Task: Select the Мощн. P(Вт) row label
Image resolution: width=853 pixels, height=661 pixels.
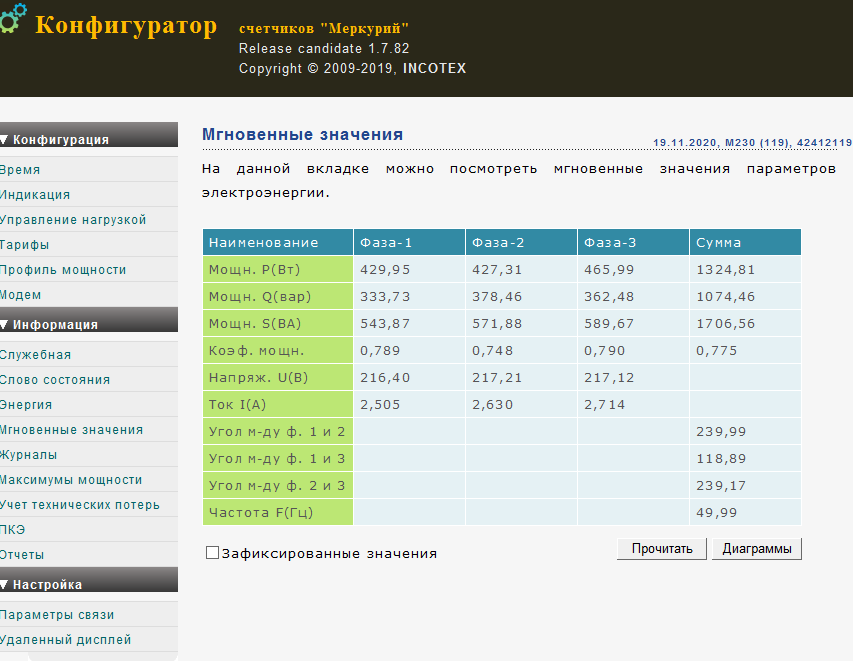Action: pos(278,269)
